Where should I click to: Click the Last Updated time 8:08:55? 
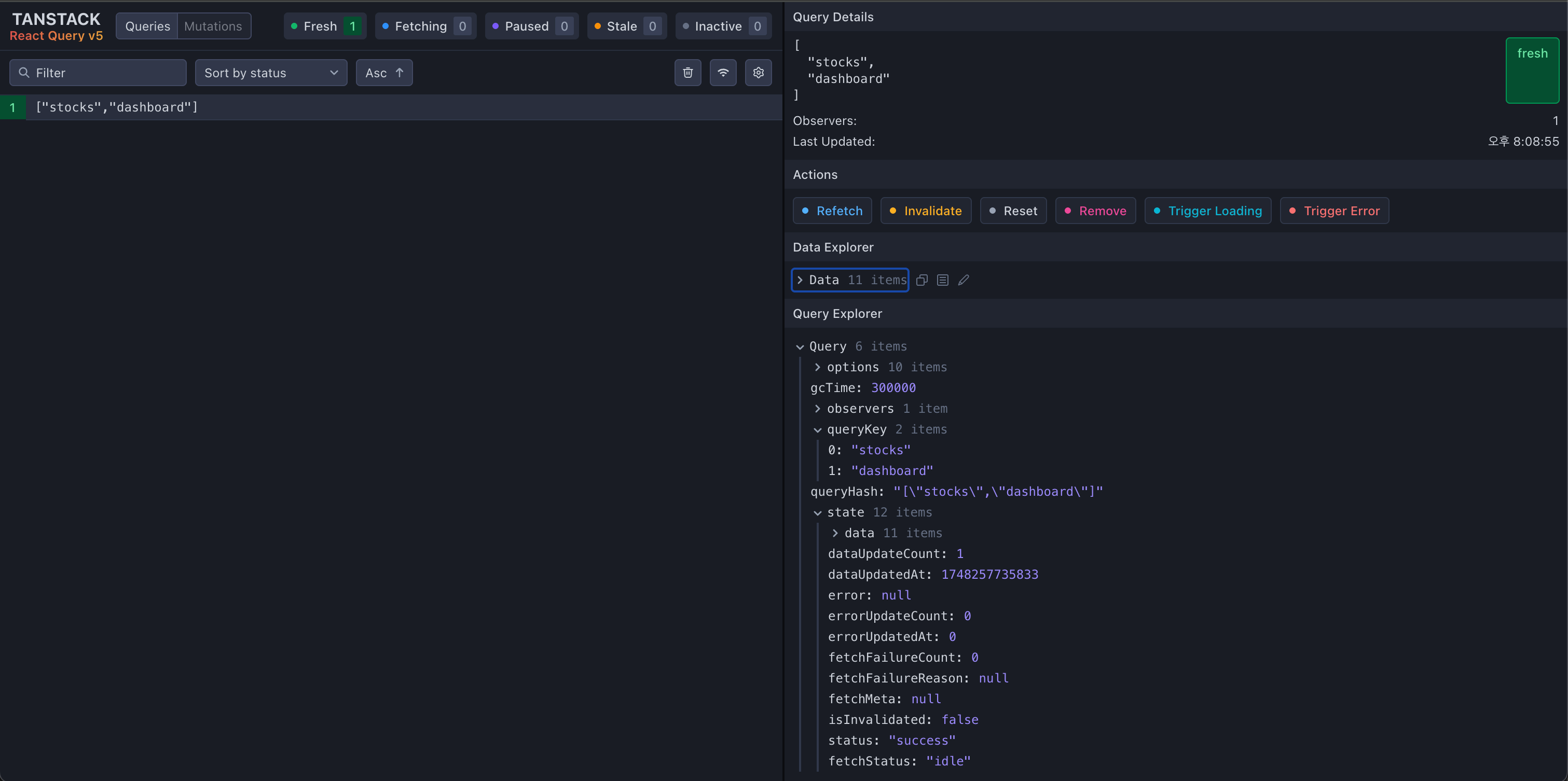pyautogui.click(x=1523, y=142)
